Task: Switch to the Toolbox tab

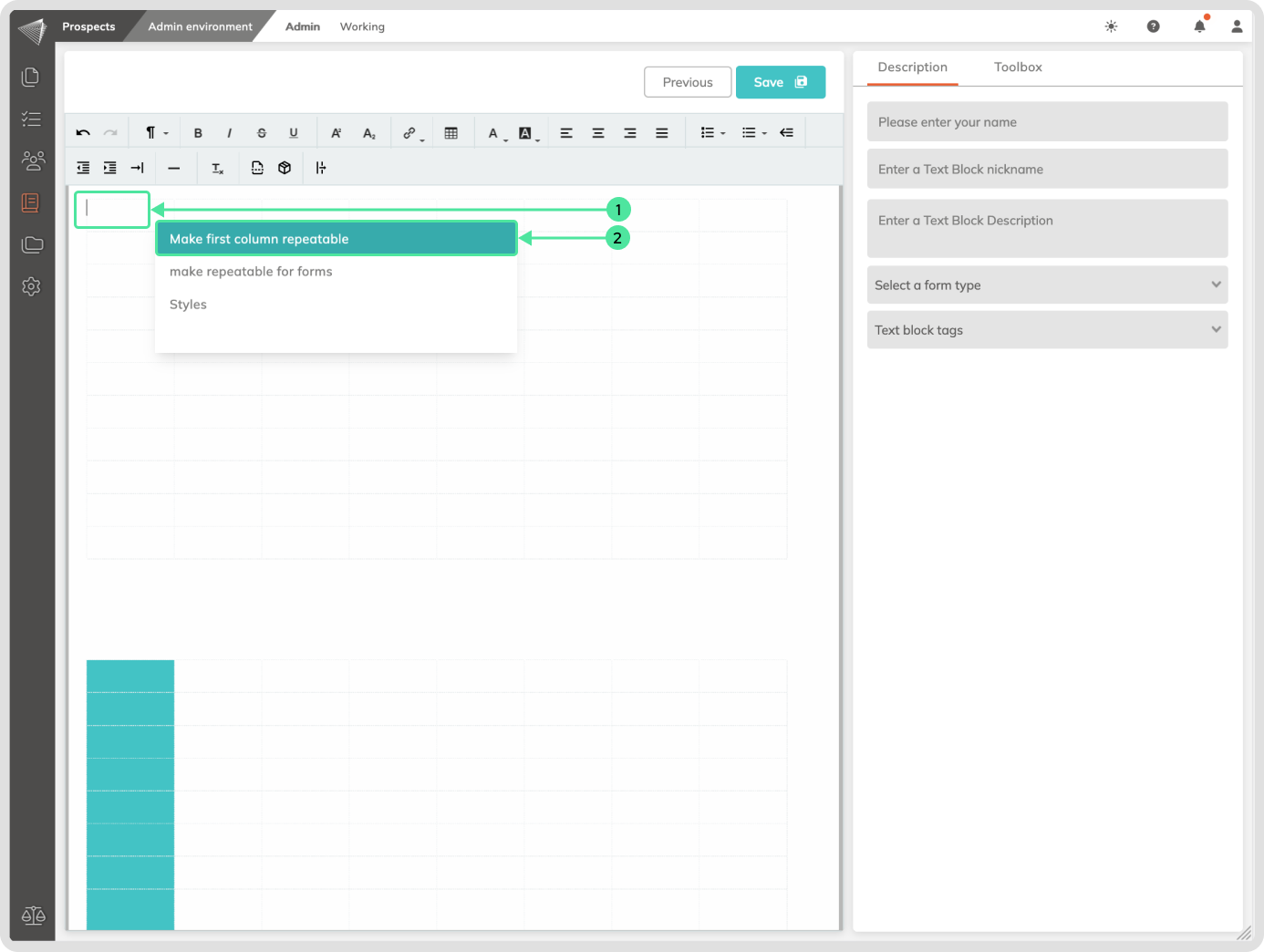Action: click(x=1018, y=67)
